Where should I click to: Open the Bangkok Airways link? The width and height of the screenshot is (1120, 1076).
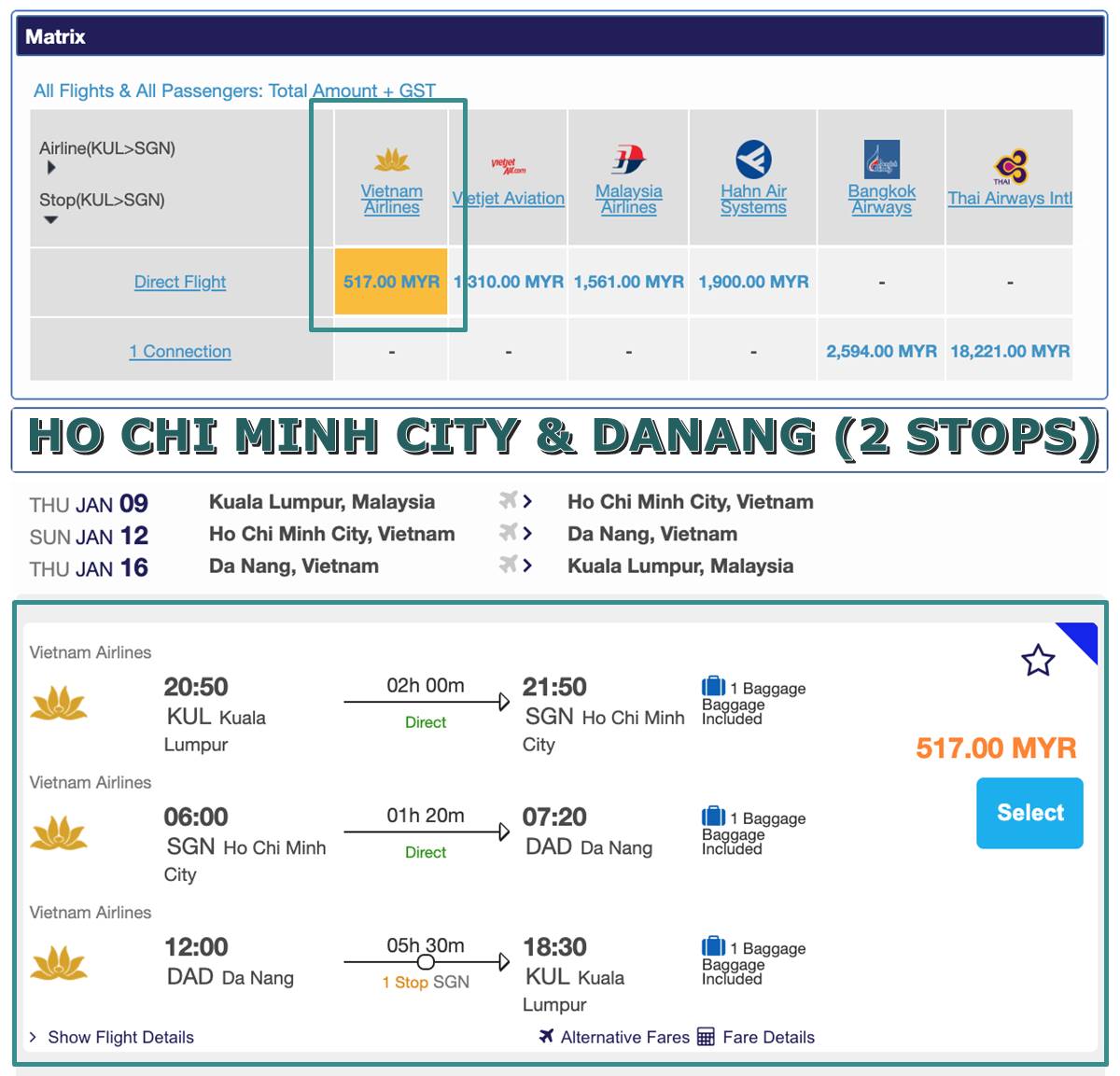click(882, 199)
